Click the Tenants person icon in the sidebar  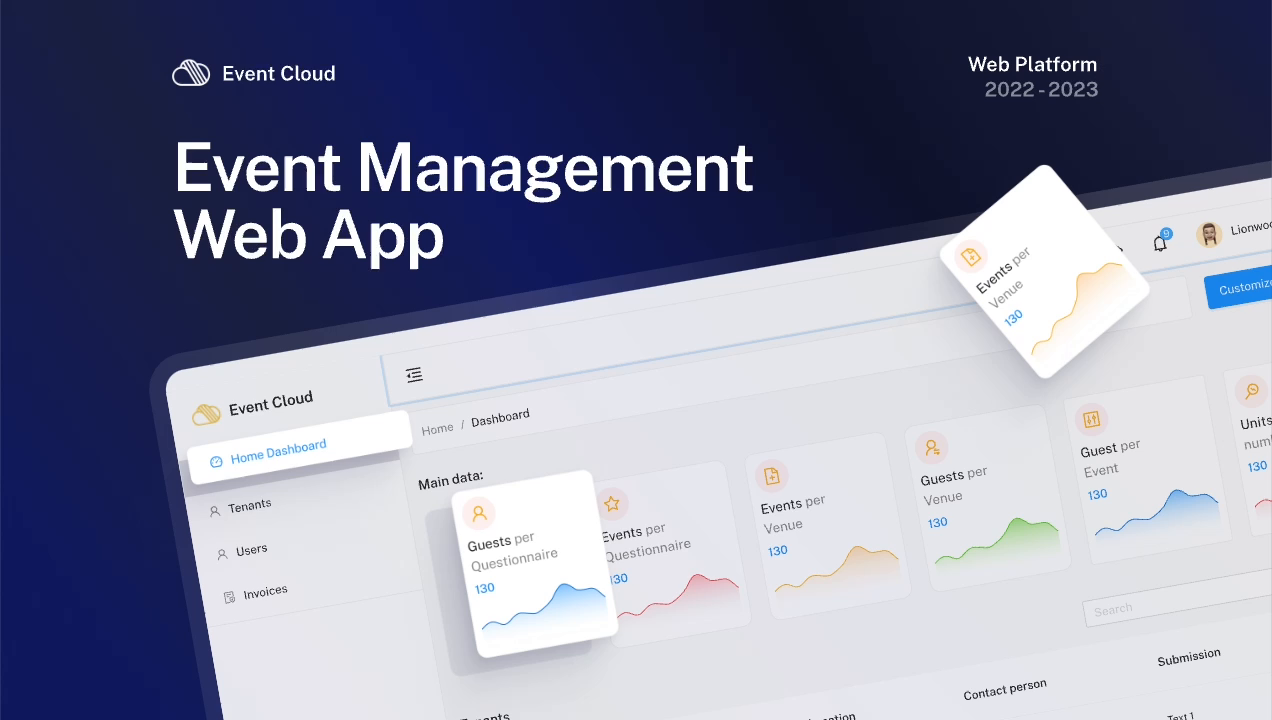click(214, 511)
